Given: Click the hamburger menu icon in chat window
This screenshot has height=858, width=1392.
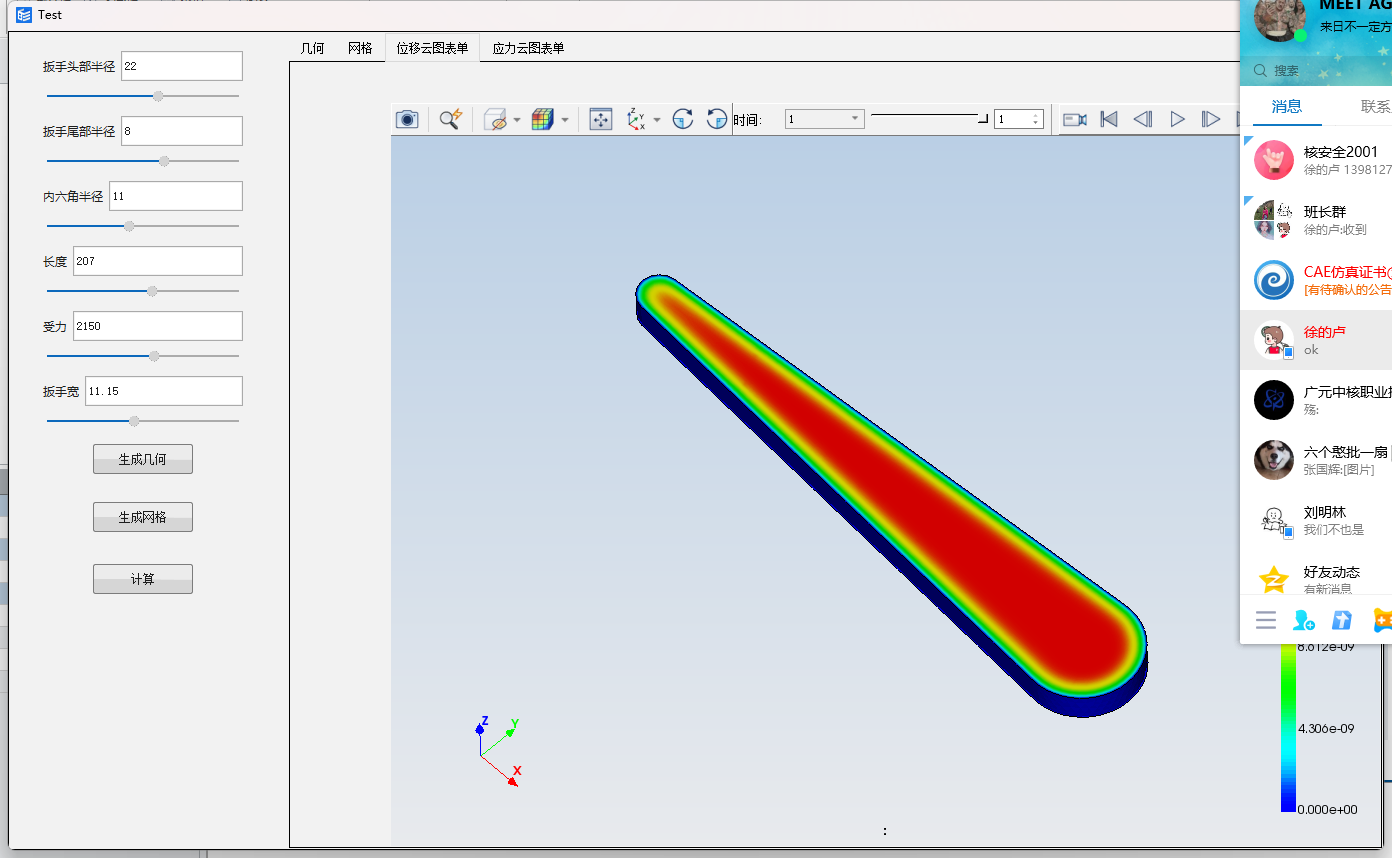Looking at the screenshot, I should tap(1266, 620).
